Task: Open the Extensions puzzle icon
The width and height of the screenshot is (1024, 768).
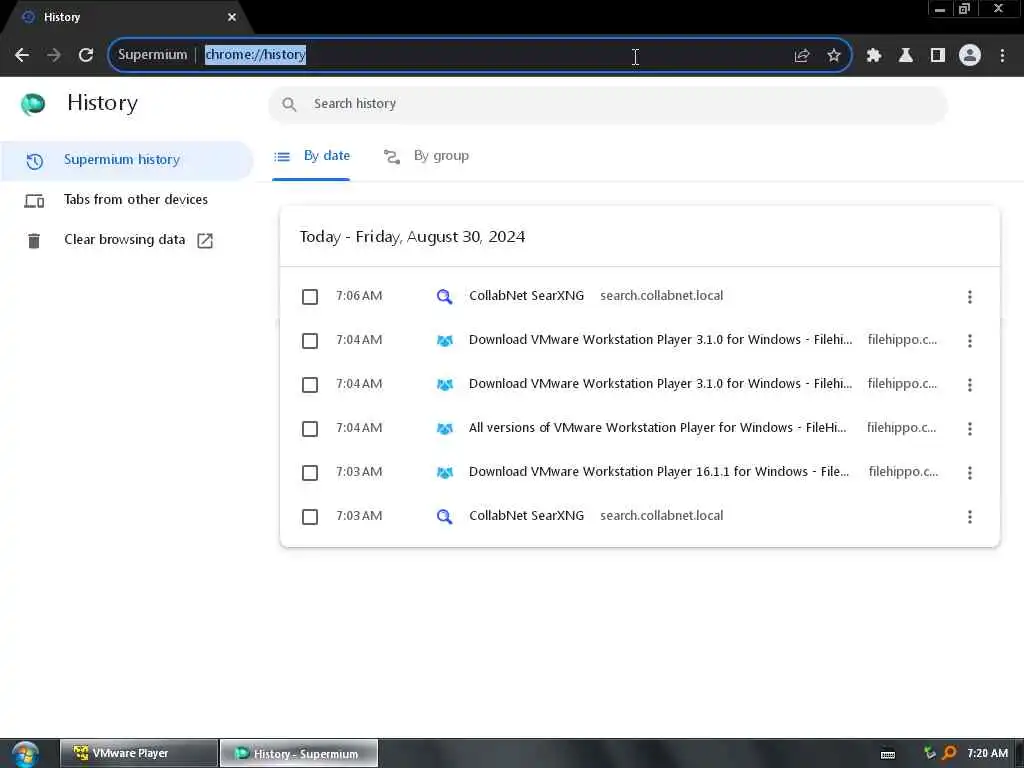Action: [874, 56]
